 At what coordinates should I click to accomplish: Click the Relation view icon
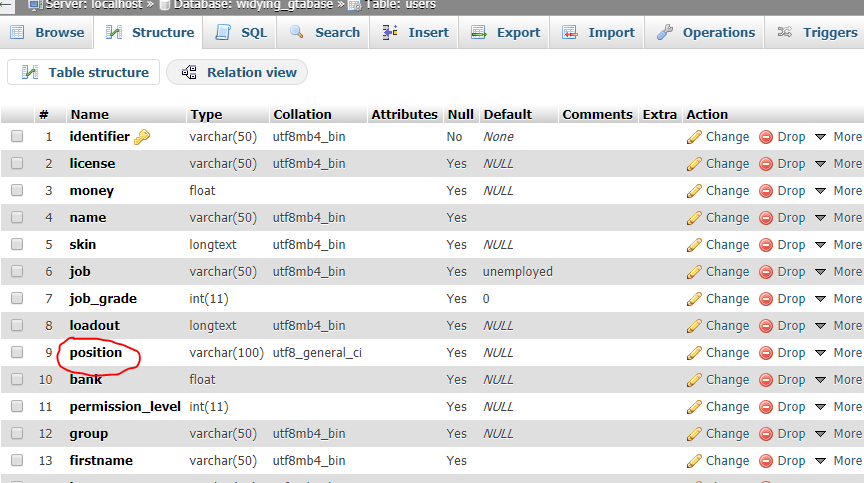click(189, 73)
